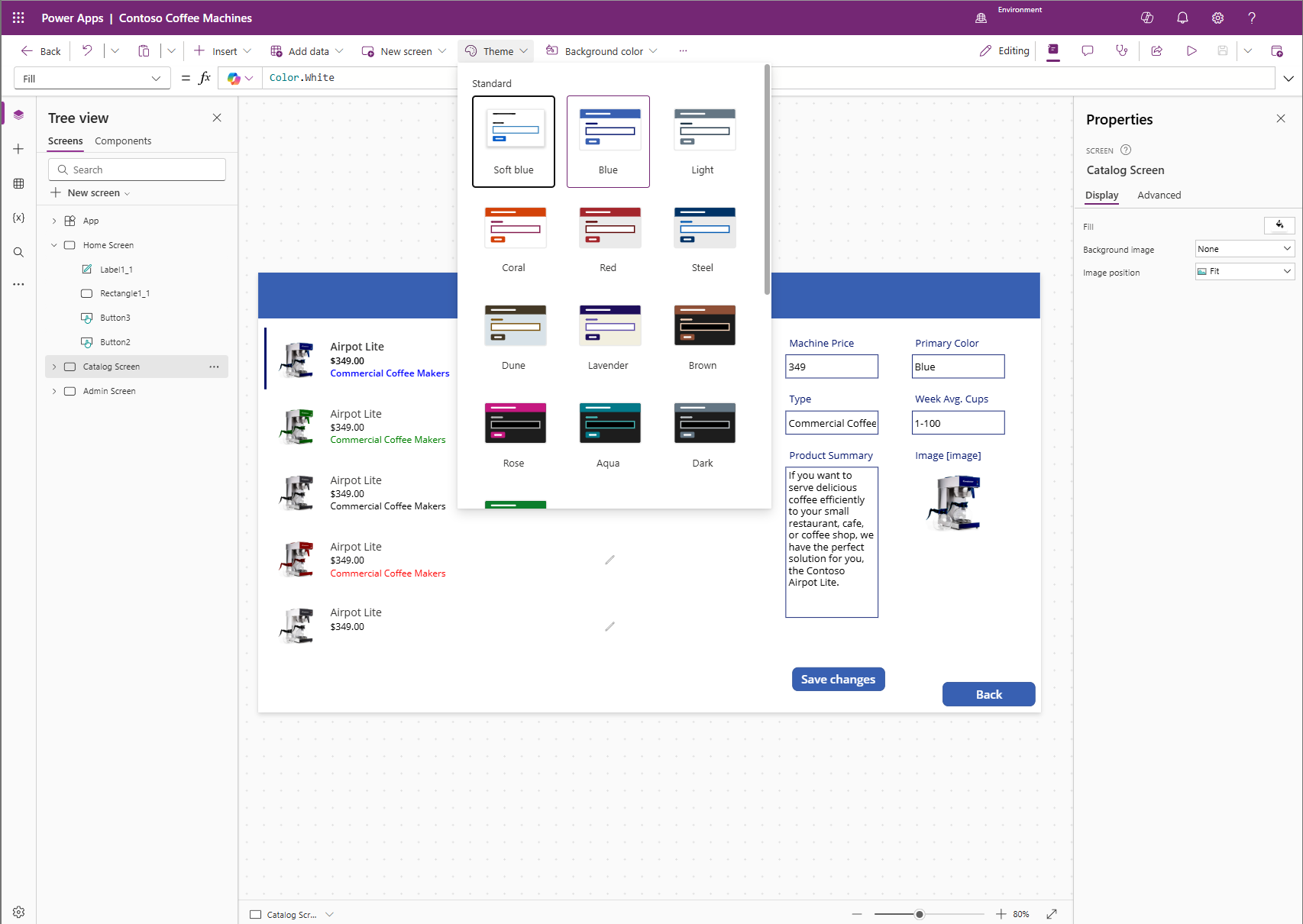The height and width of the screenshot is (924, 1303).
Task: Open the Tree view layers icon
Action: [x=18, y=115]
